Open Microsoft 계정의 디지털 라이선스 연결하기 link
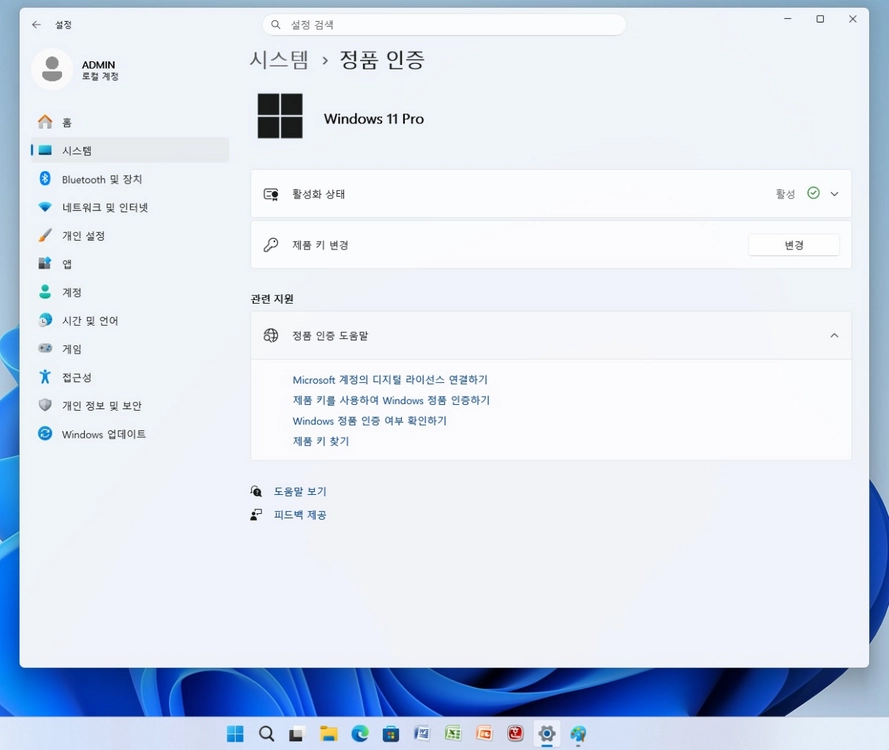This screenshot has height=750, width=889. pyautogui.click(x=390, y=380)
